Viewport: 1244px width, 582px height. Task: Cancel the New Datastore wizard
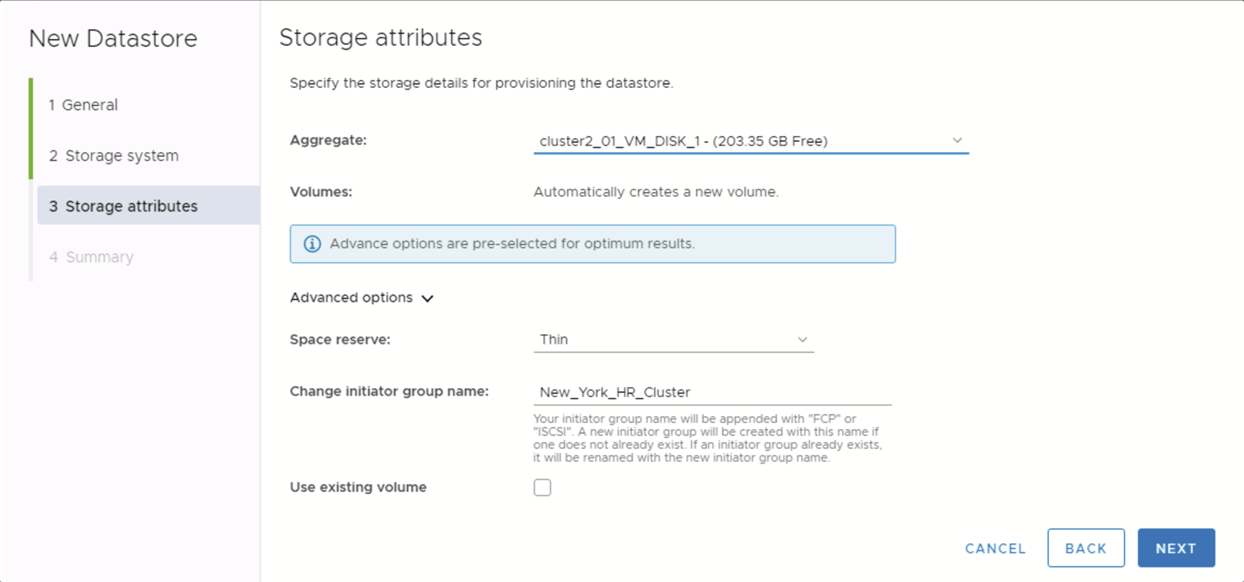point(995,549)
